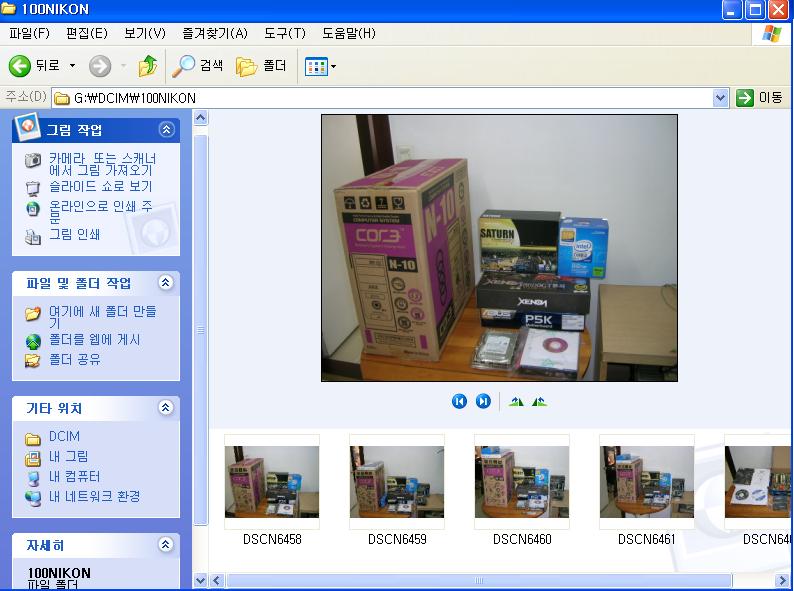Image resolution: width=794 pixels, height=591 pixels.
Task: Collapse the 자세히 details panel
Action: coord(166,544)
